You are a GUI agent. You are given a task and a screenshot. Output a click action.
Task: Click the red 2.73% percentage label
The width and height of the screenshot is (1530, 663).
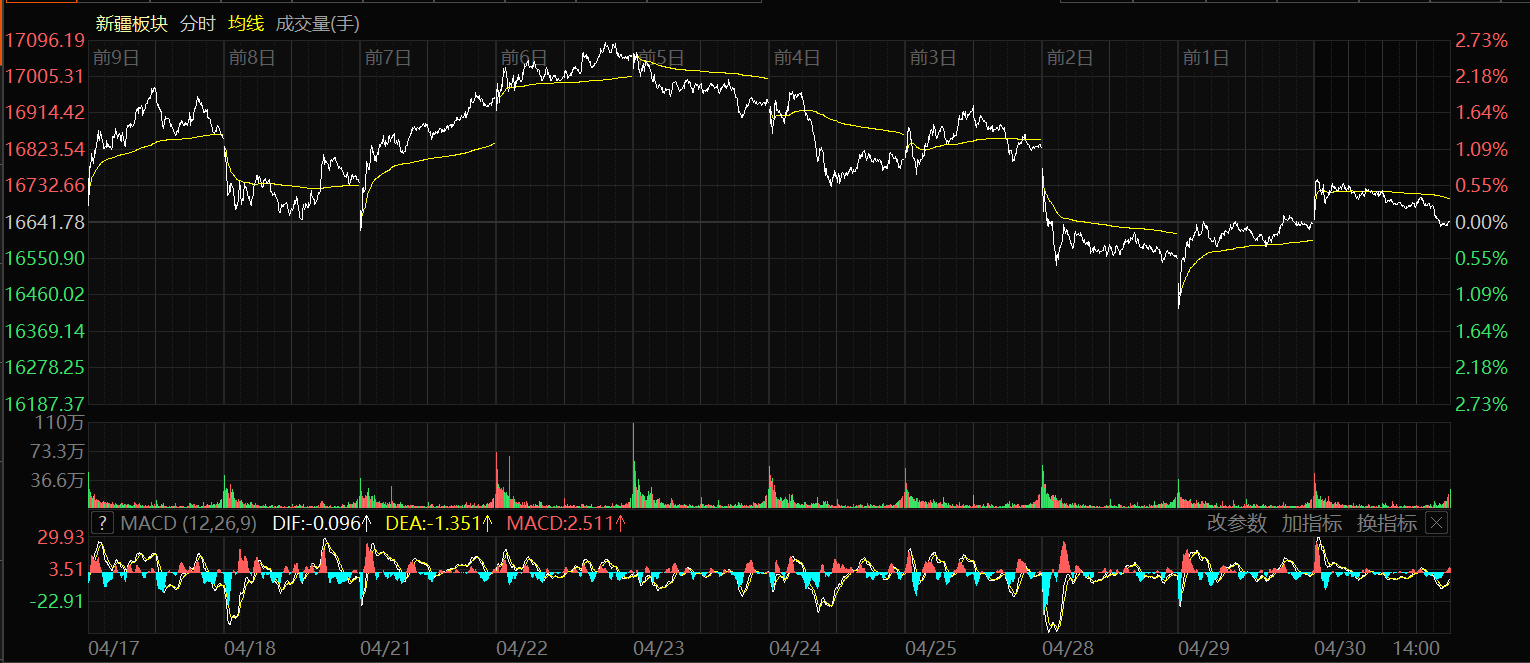(x=1480, y=40)
